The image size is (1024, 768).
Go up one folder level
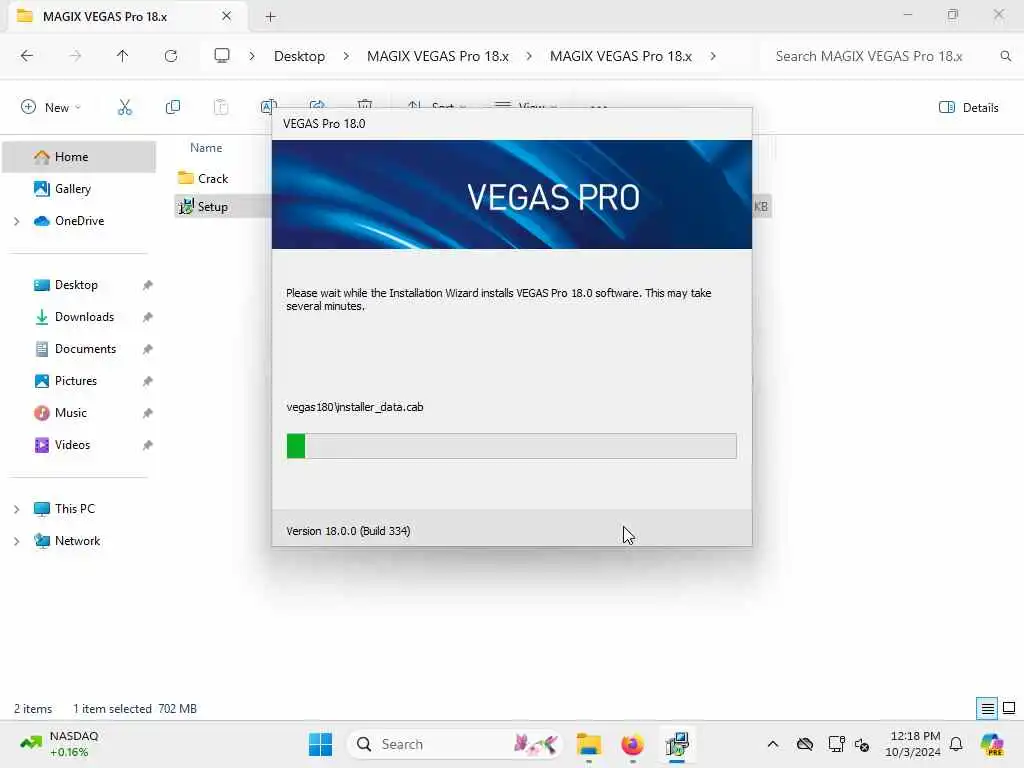[122, 56]
